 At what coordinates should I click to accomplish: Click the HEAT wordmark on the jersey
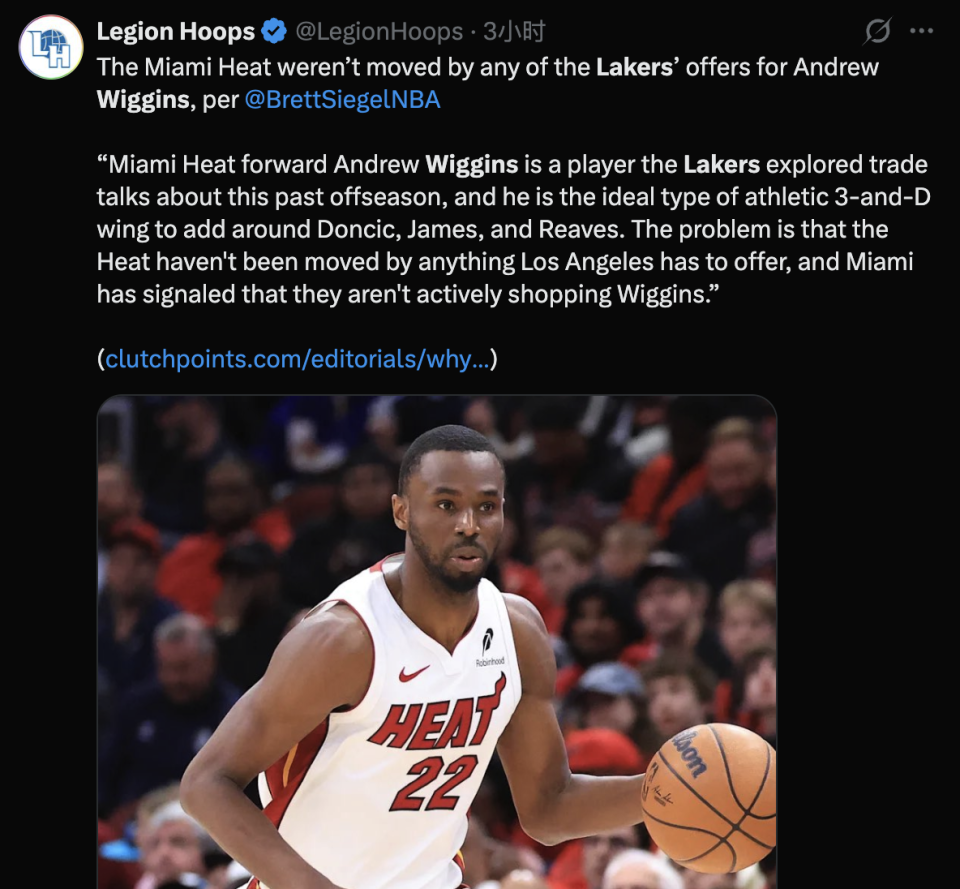(x=438, y=713)
